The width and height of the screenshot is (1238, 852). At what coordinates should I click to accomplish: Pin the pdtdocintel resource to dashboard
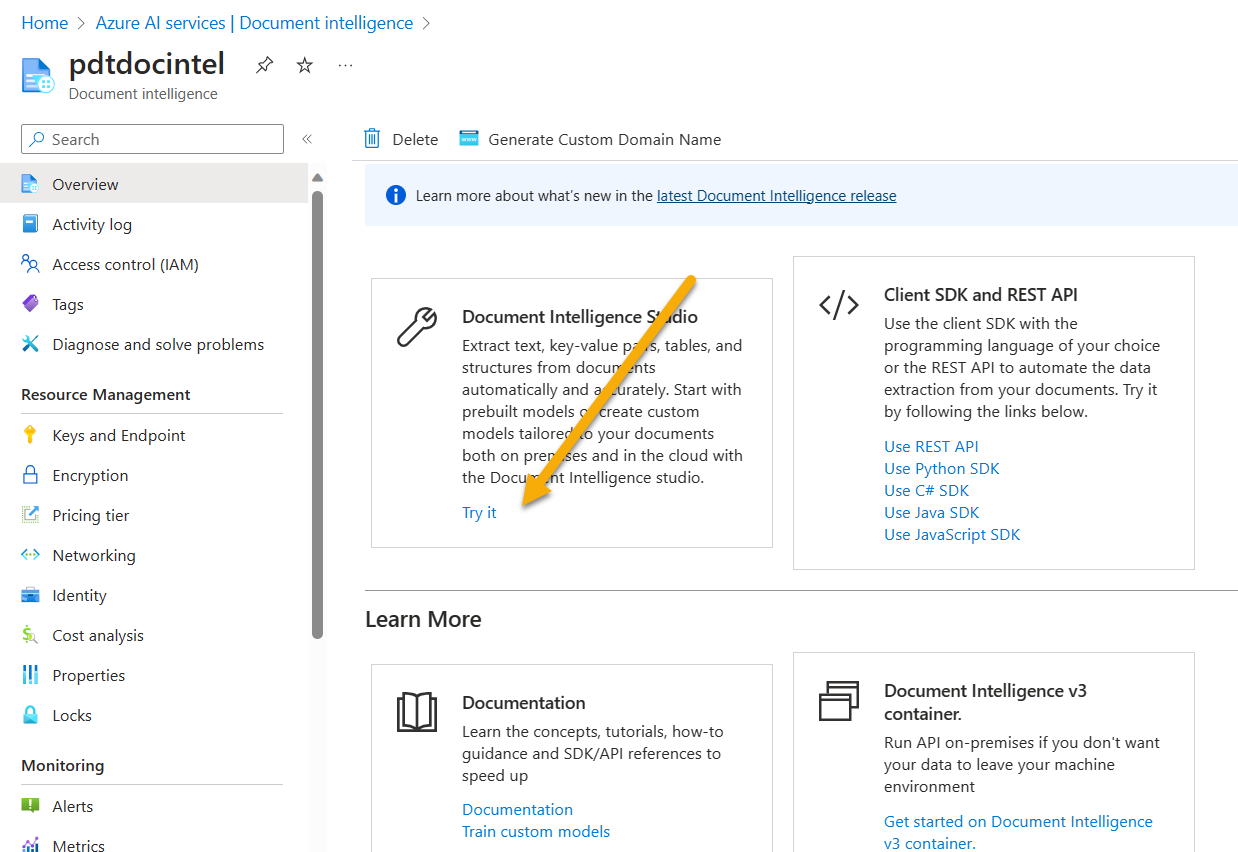tap(263, 64)
